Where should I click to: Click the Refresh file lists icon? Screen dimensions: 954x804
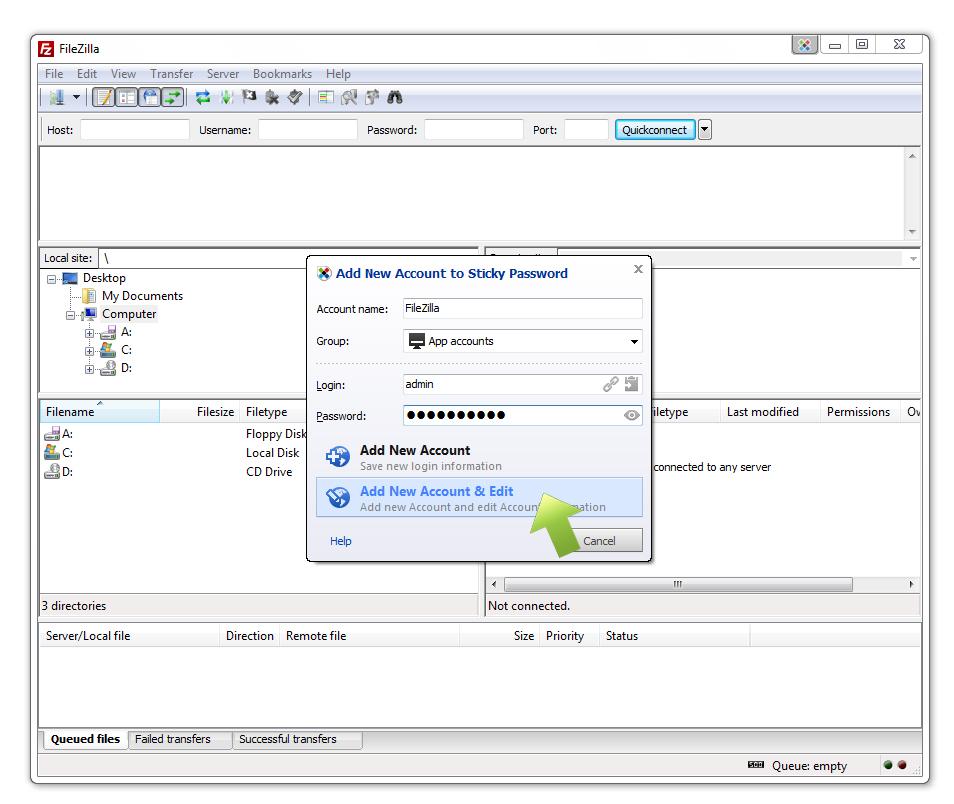tap(203, 97)
